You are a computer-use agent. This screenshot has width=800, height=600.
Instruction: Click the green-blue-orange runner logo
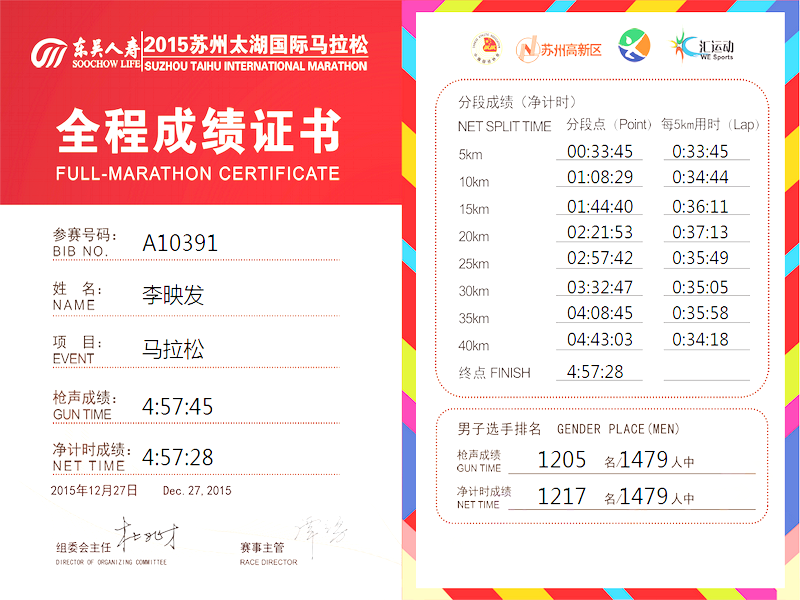click(x=634, y=45)
